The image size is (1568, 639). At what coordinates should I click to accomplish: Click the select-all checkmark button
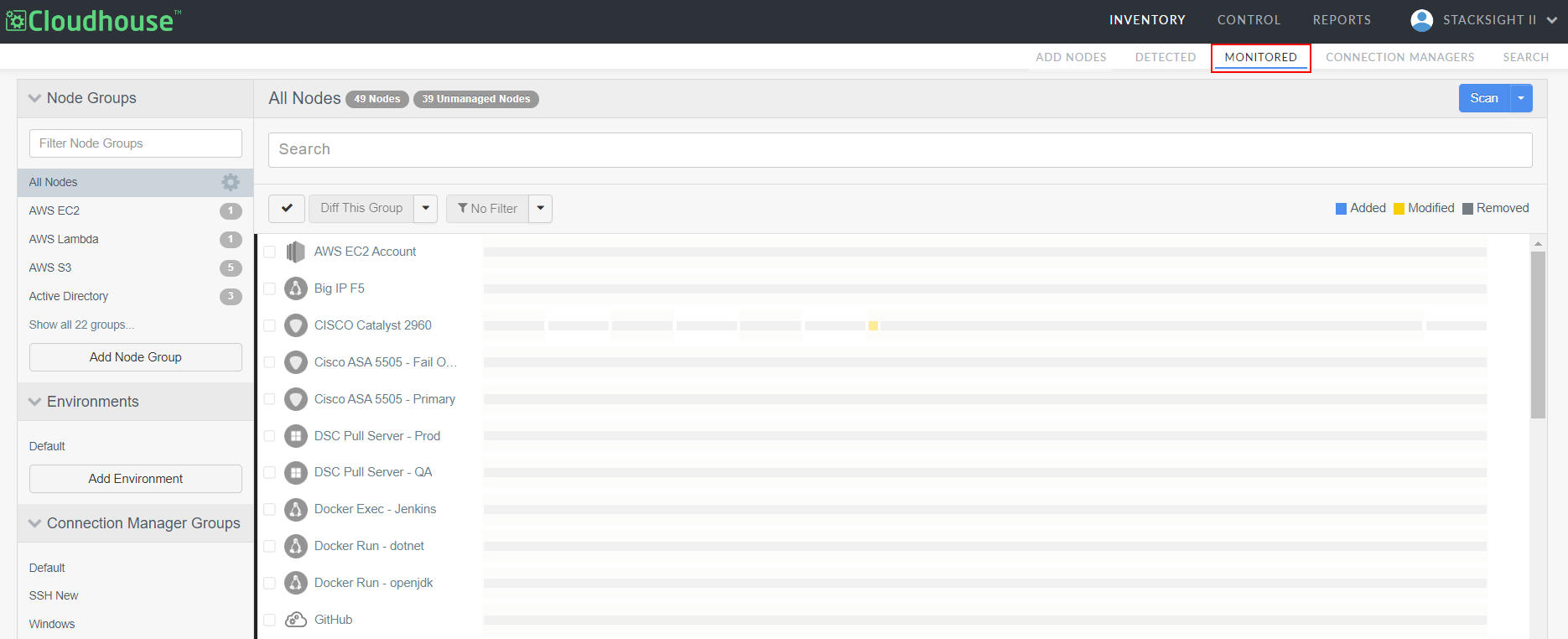click(287, 208)
